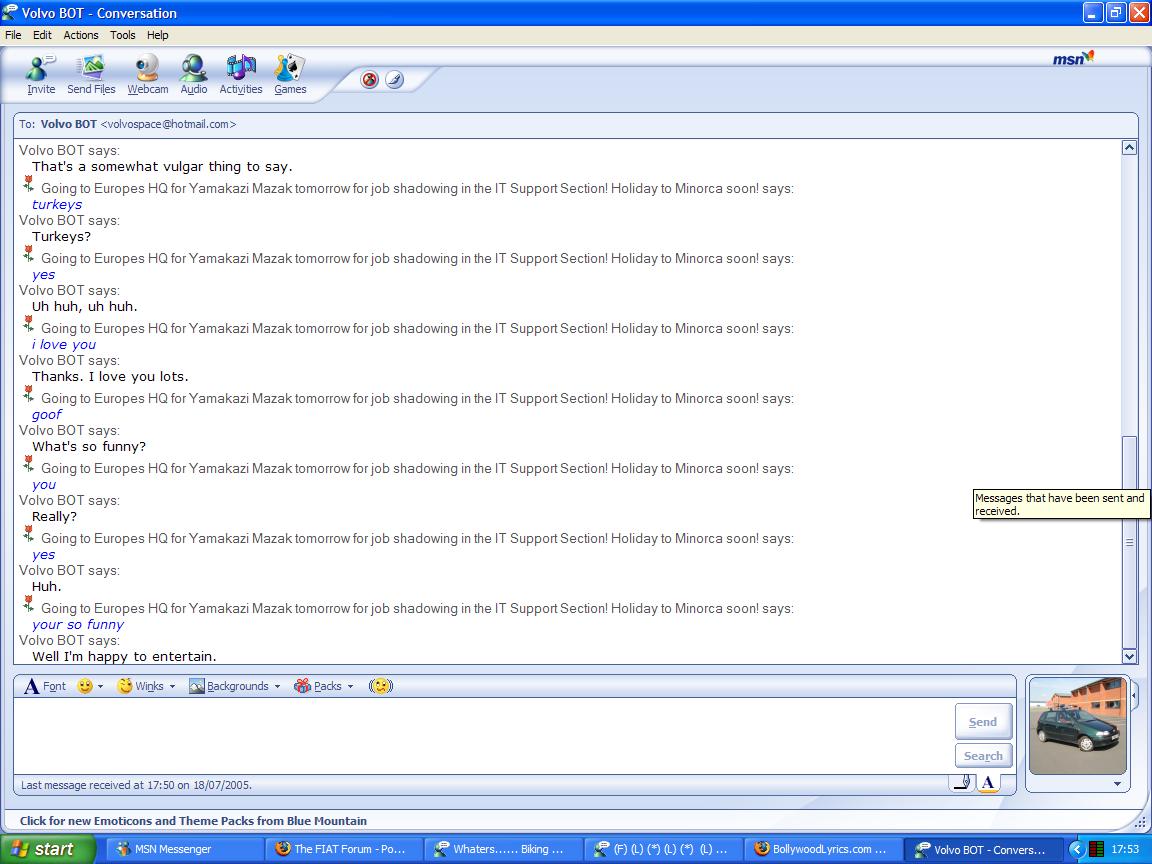Click the scroll down arrow in conversation
Viewport: 1152px width, 864px height.
click(1129, 656)
